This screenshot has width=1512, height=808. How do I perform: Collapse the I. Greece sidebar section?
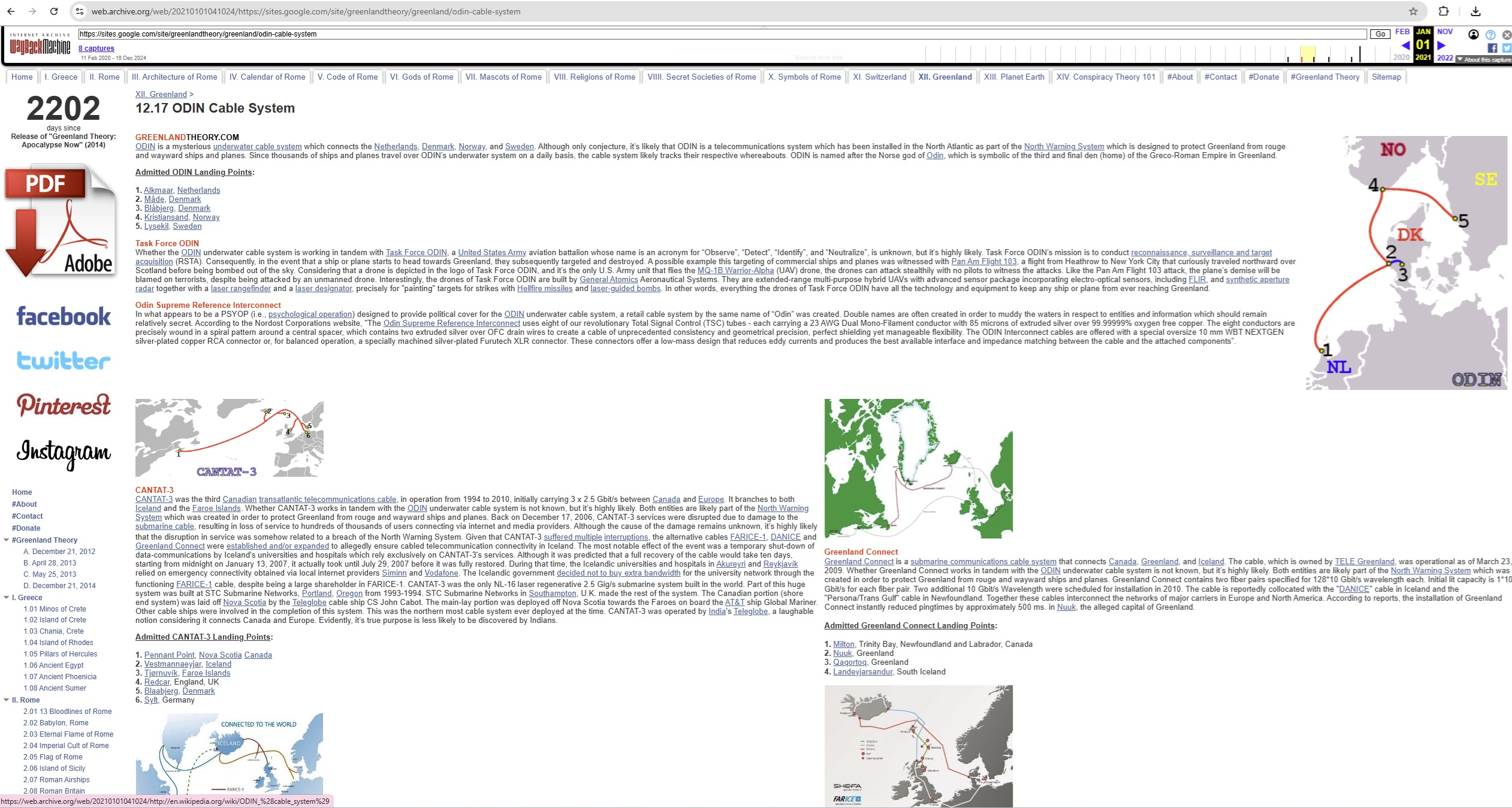(6, 598)
